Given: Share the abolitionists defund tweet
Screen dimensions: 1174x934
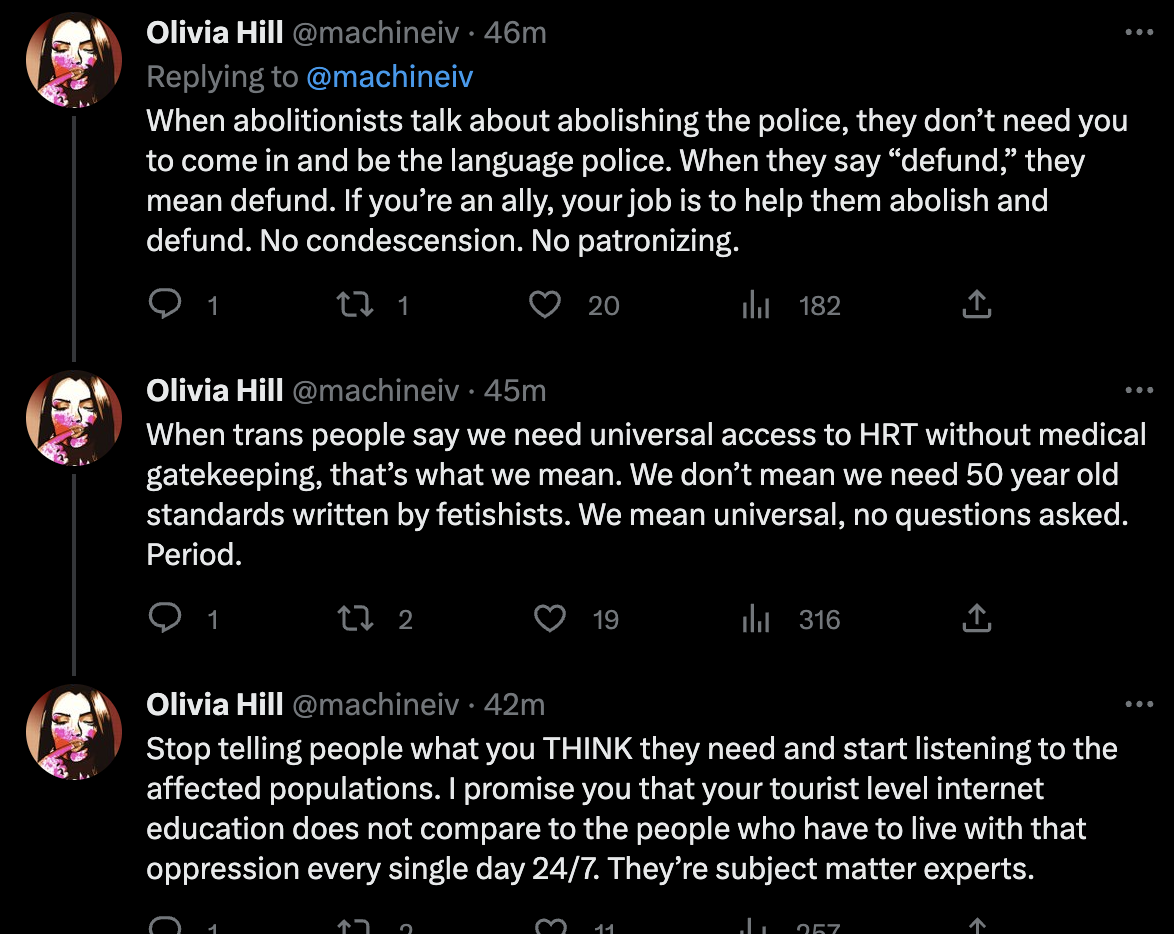Looking at the screenshot, I should (x=976, y=305).
